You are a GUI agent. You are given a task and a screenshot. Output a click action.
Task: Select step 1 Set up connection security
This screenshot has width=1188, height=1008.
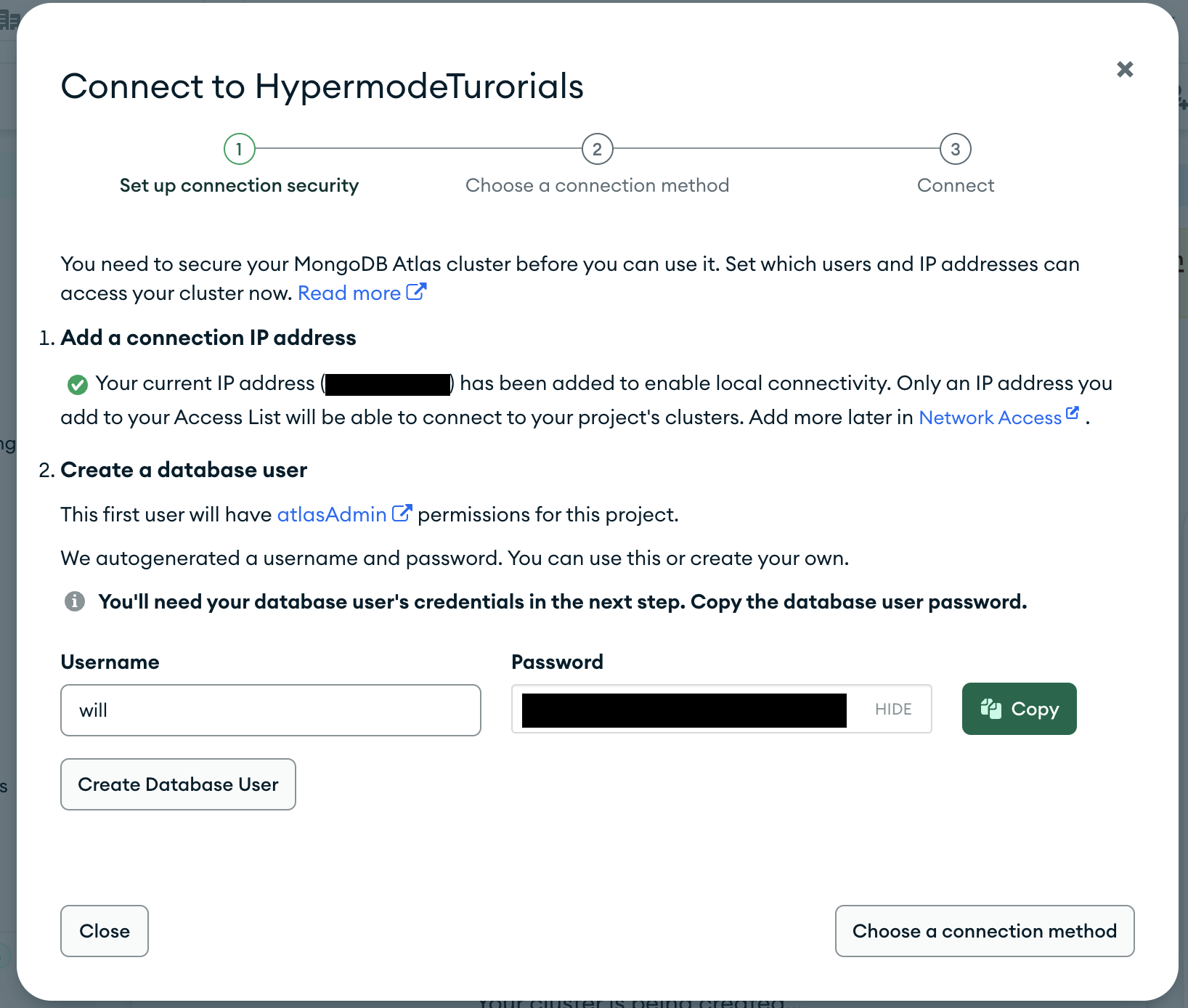tap(239, 149)
